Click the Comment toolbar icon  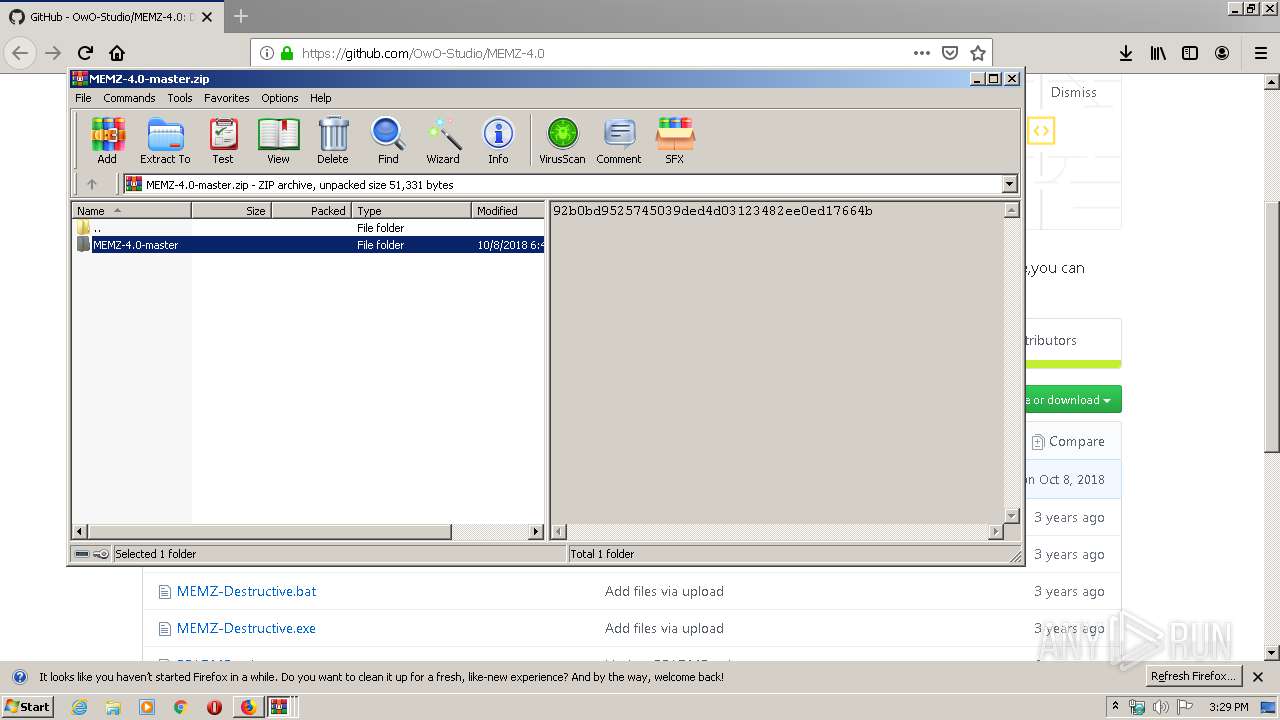pos(619,140)
